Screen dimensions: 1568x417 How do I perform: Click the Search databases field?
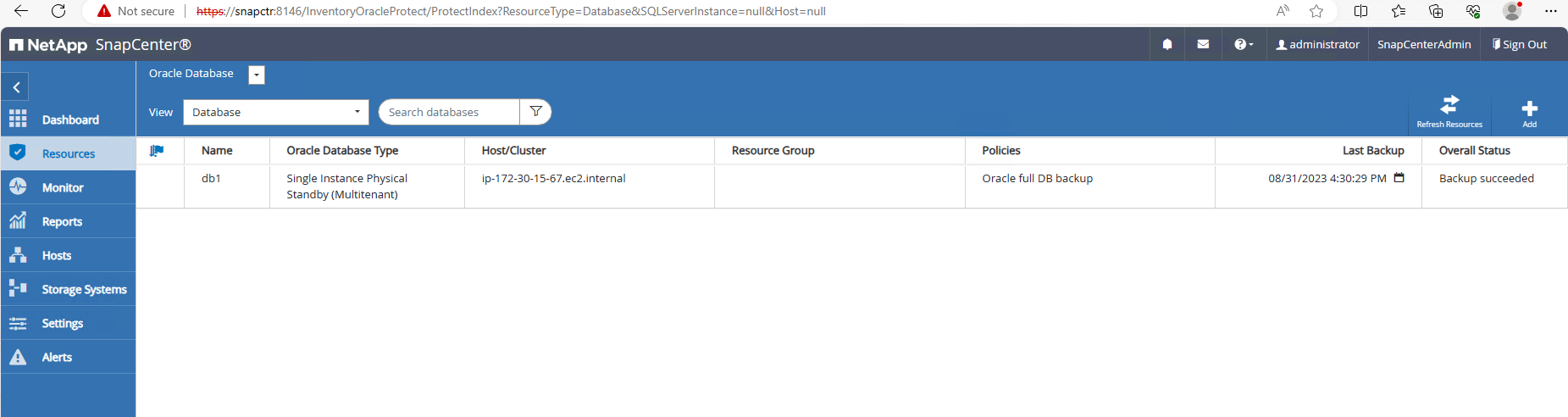pyautogui.click(x=449, y=112)
